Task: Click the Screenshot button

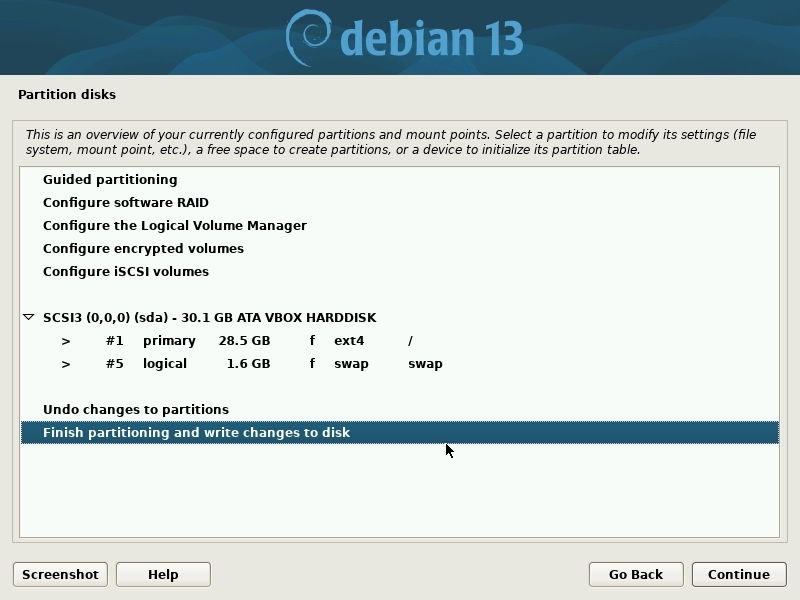Action: click(x=60, y=574)
